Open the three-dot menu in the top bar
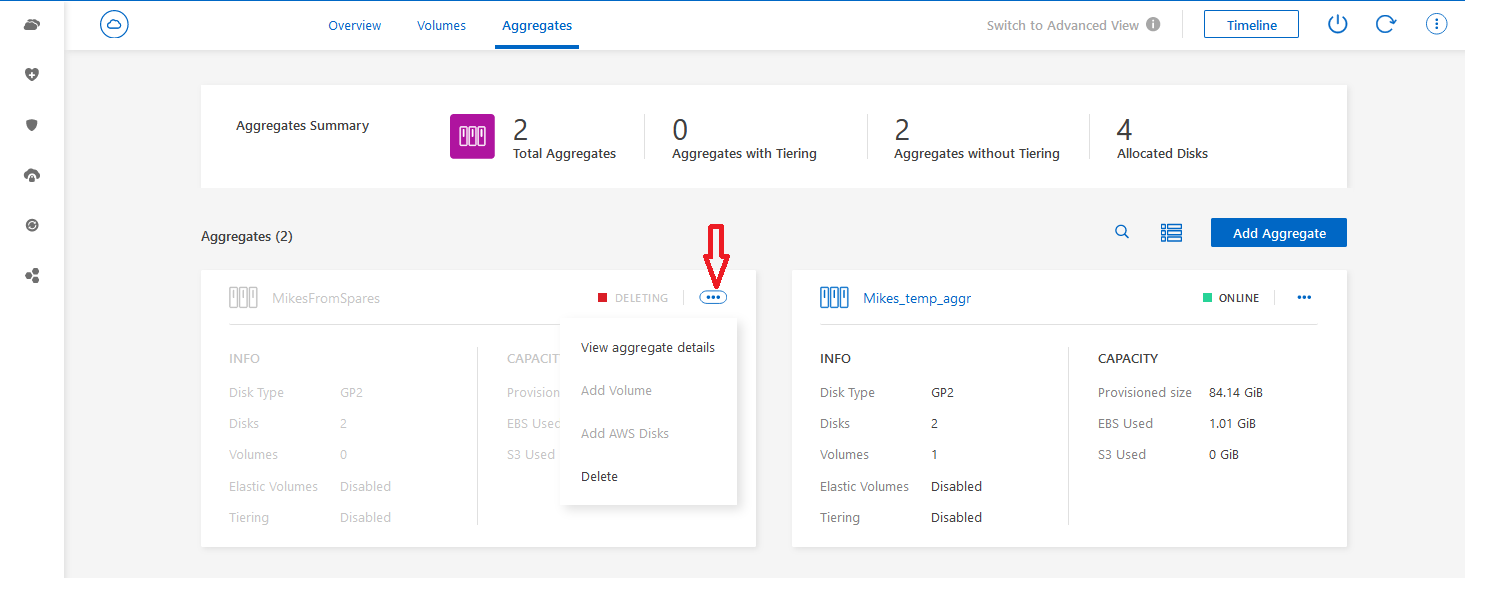 click(x=1436, y=23)
